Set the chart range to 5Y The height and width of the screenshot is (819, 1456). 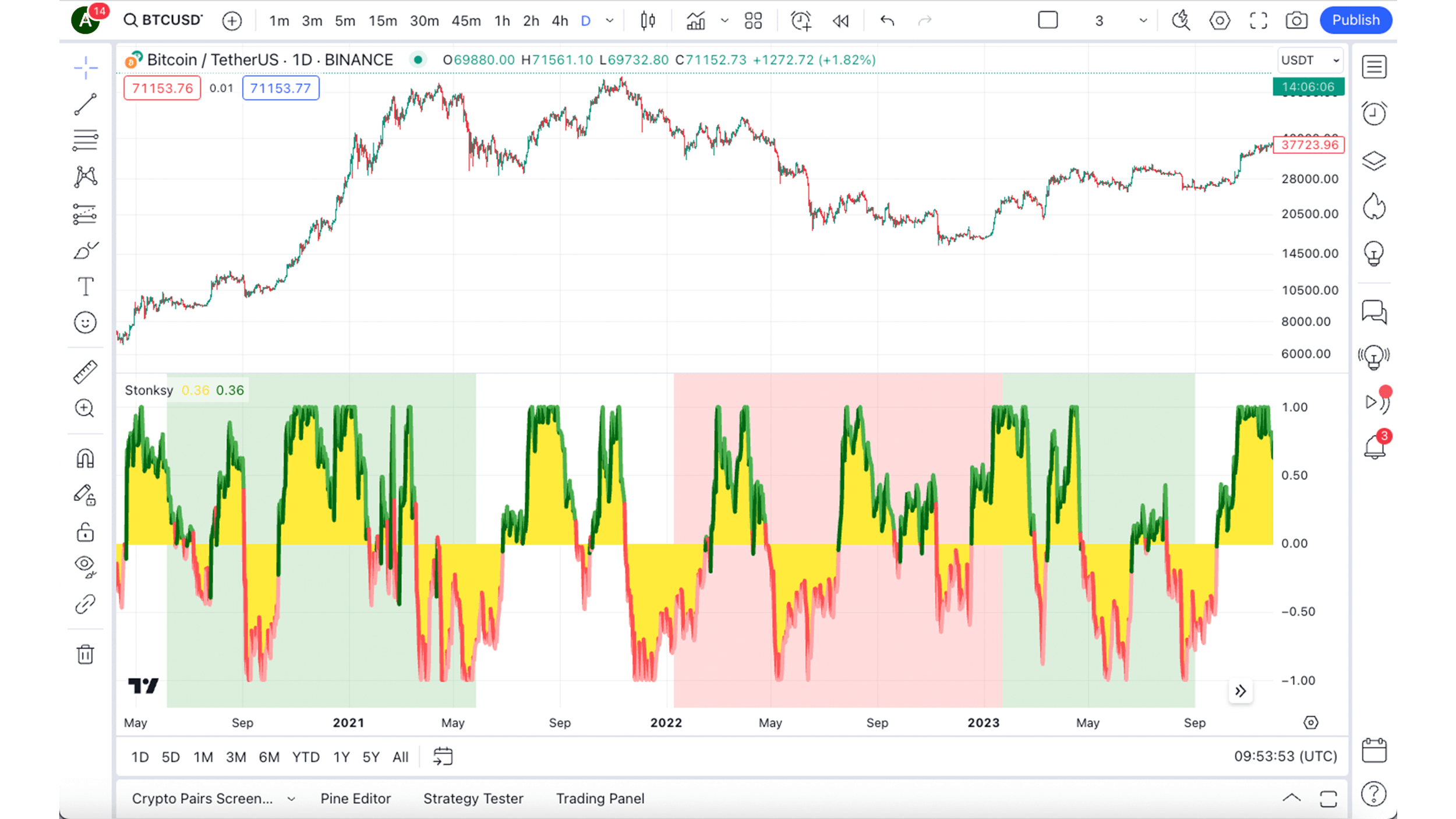pos(371,757)
